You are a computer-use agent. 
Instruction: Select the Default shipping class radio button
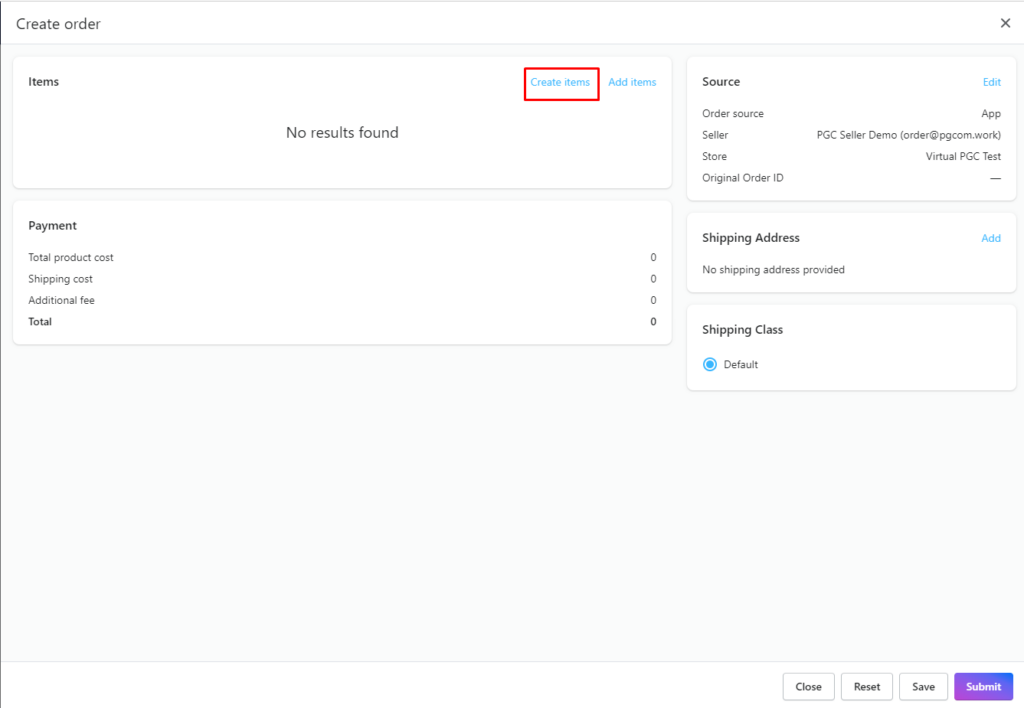(710, 364)
